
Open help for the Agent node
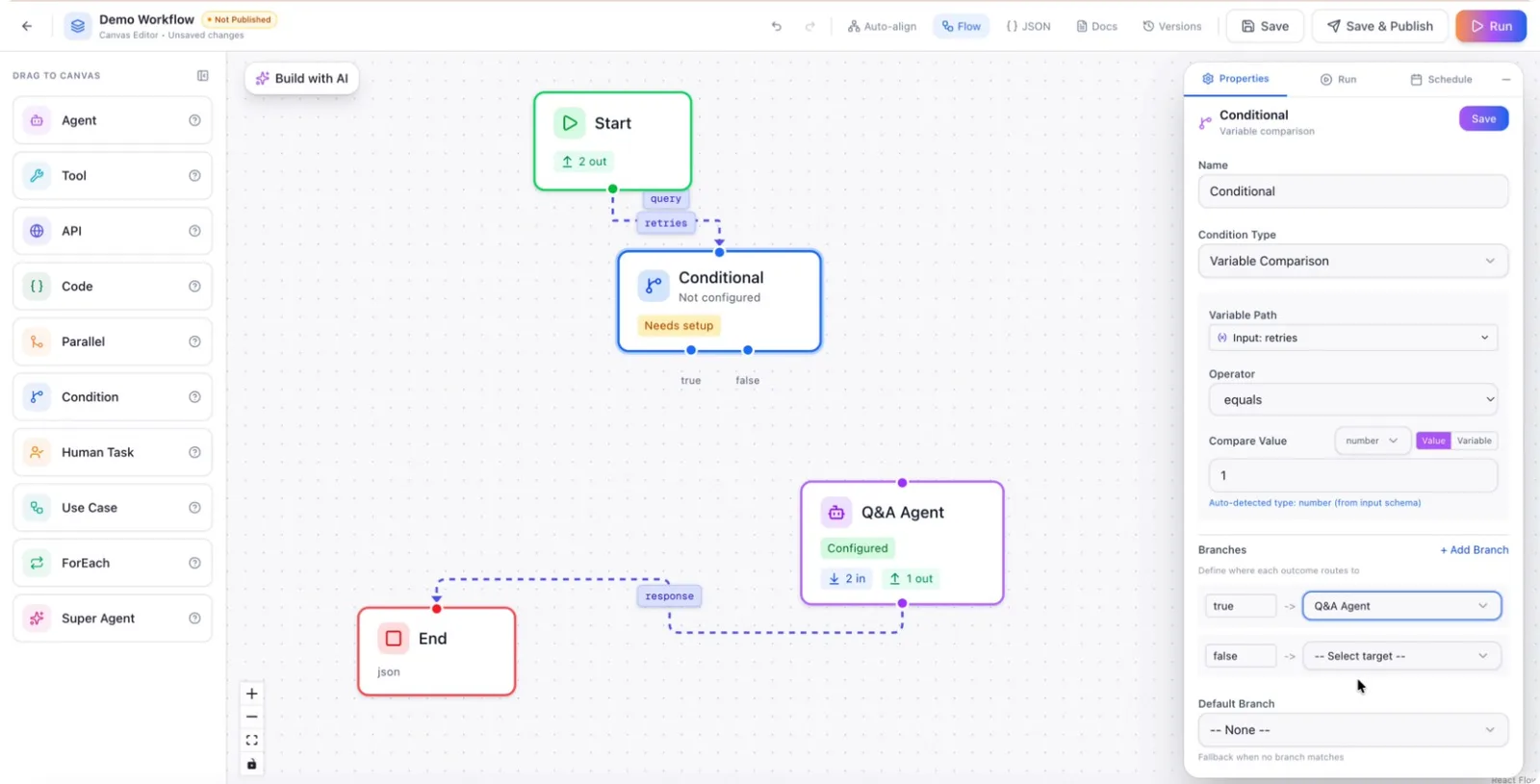pos(194,120)
